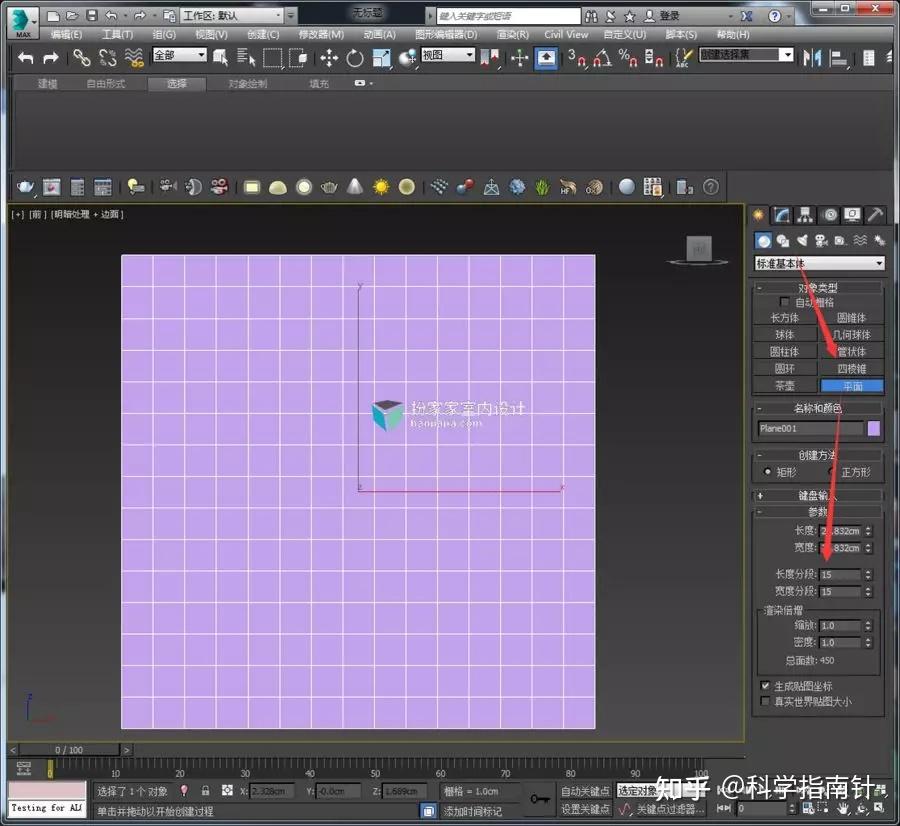This screenshot has width=900, height=826.
Task: Open the Lights category in the Create panel
Action: point(800,238)
